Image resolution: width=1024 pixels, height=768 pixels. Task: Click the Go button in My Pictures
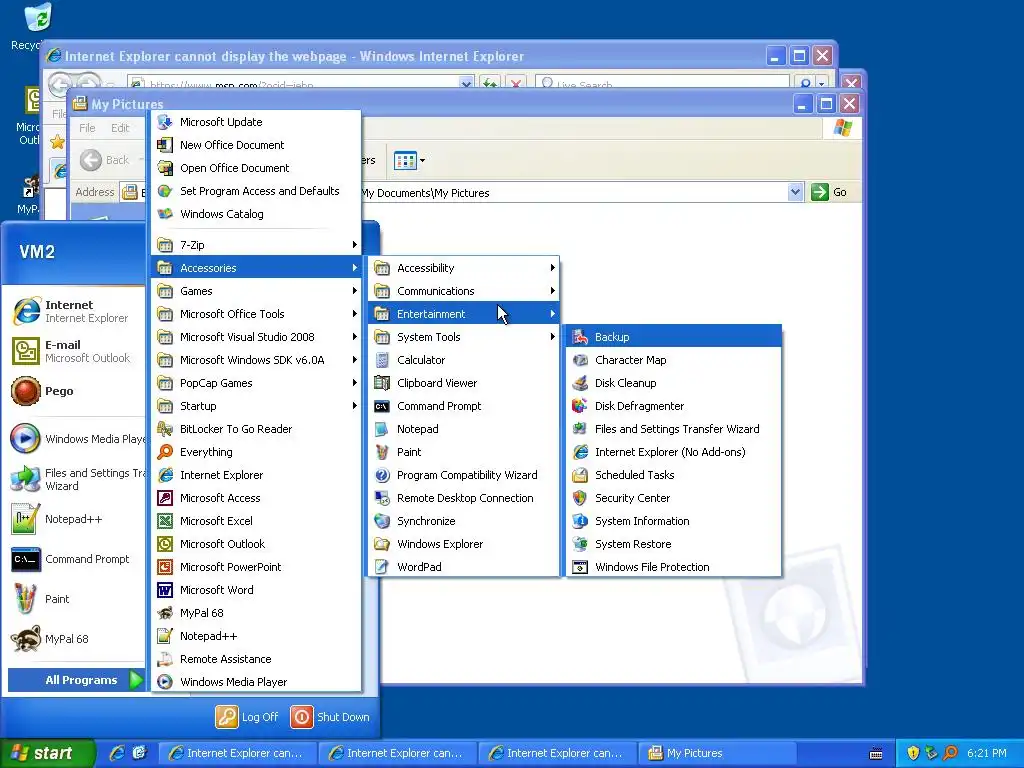pyautogui.click(x=829, y=192)
